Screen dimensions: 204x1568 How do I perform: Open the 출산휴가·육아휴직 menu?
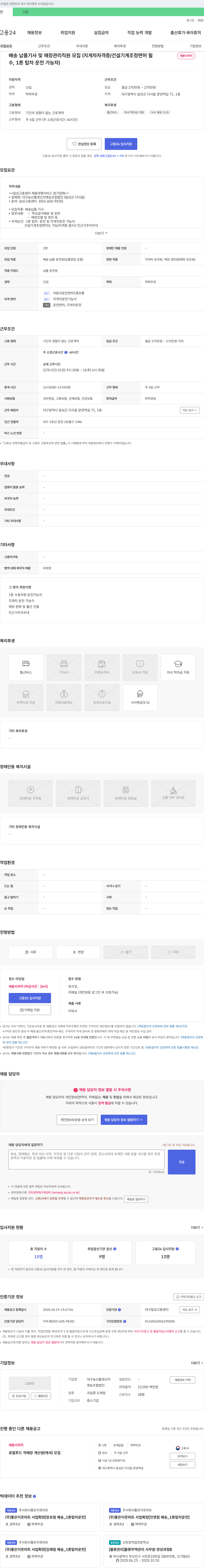(x=186, y=33)
